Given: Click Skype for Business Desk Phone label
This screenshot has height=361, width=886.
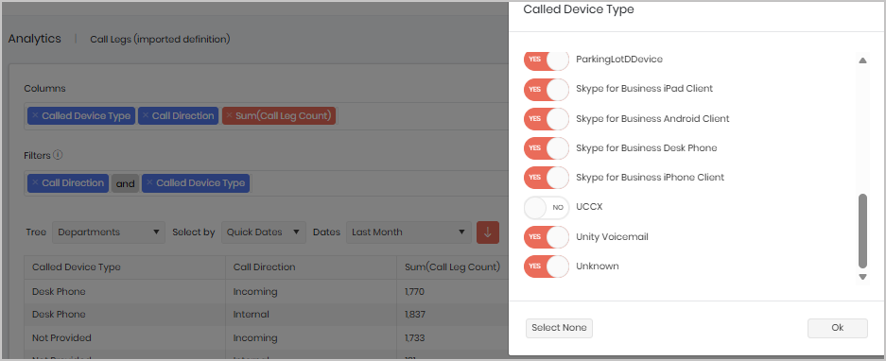Looking at the screenshot, I should 646,148.
